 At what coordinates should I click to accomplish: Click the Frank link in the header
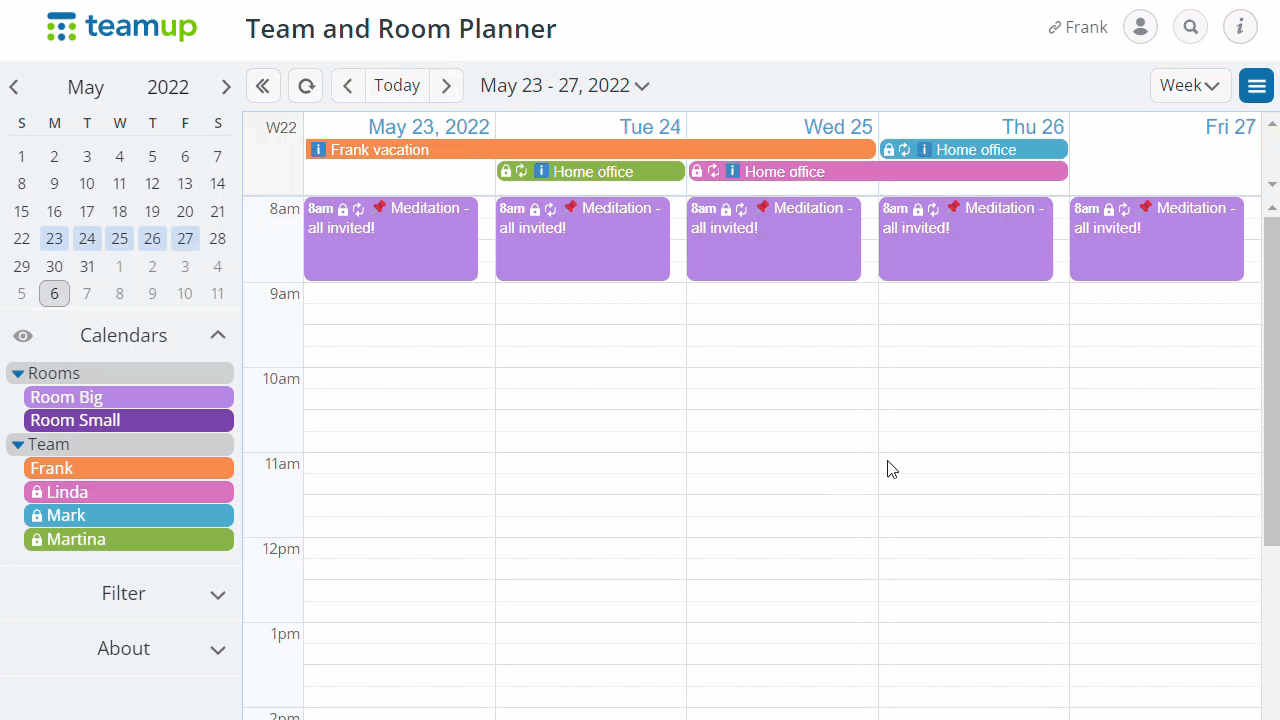coord(1077,27)
